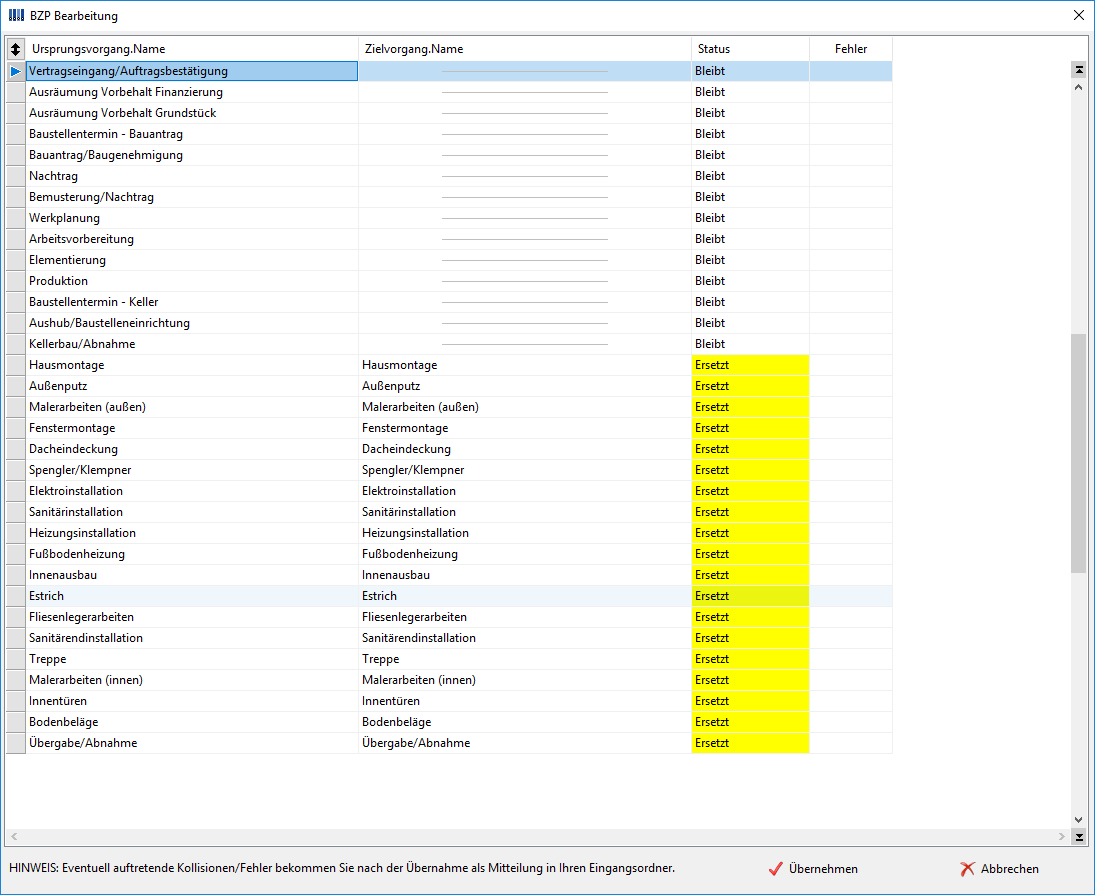Viewport: 1095px width, 895px height.
Task: Select the Baustellentermin - Bauantrag row
Action: (449, 134)
